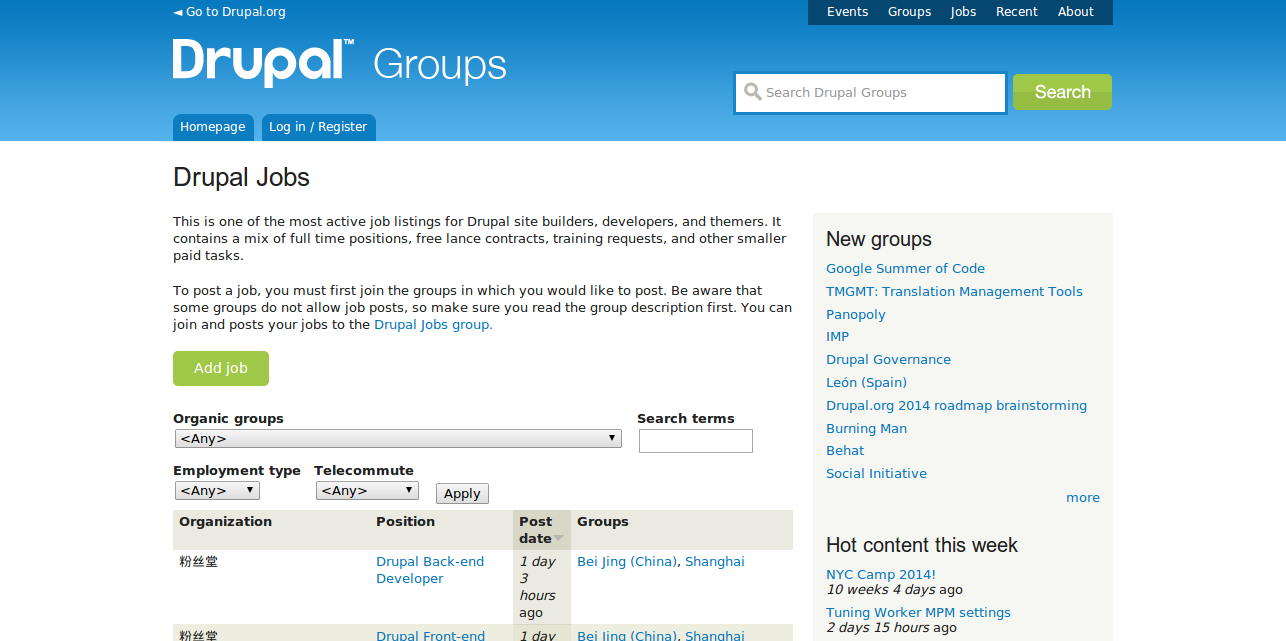Viewport: 1286px width, 641px height.
Task: Open Shanghai group in first row
Action: coord(715,562)
